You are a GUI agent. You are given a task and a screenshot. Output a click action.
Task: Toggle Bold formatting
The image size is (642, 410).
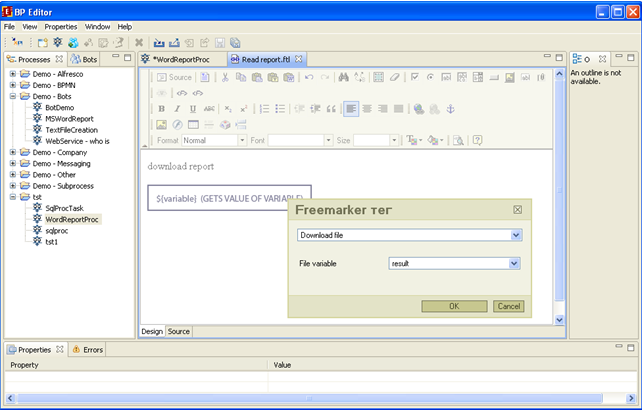pyautogui.click(x=161, y=109)
